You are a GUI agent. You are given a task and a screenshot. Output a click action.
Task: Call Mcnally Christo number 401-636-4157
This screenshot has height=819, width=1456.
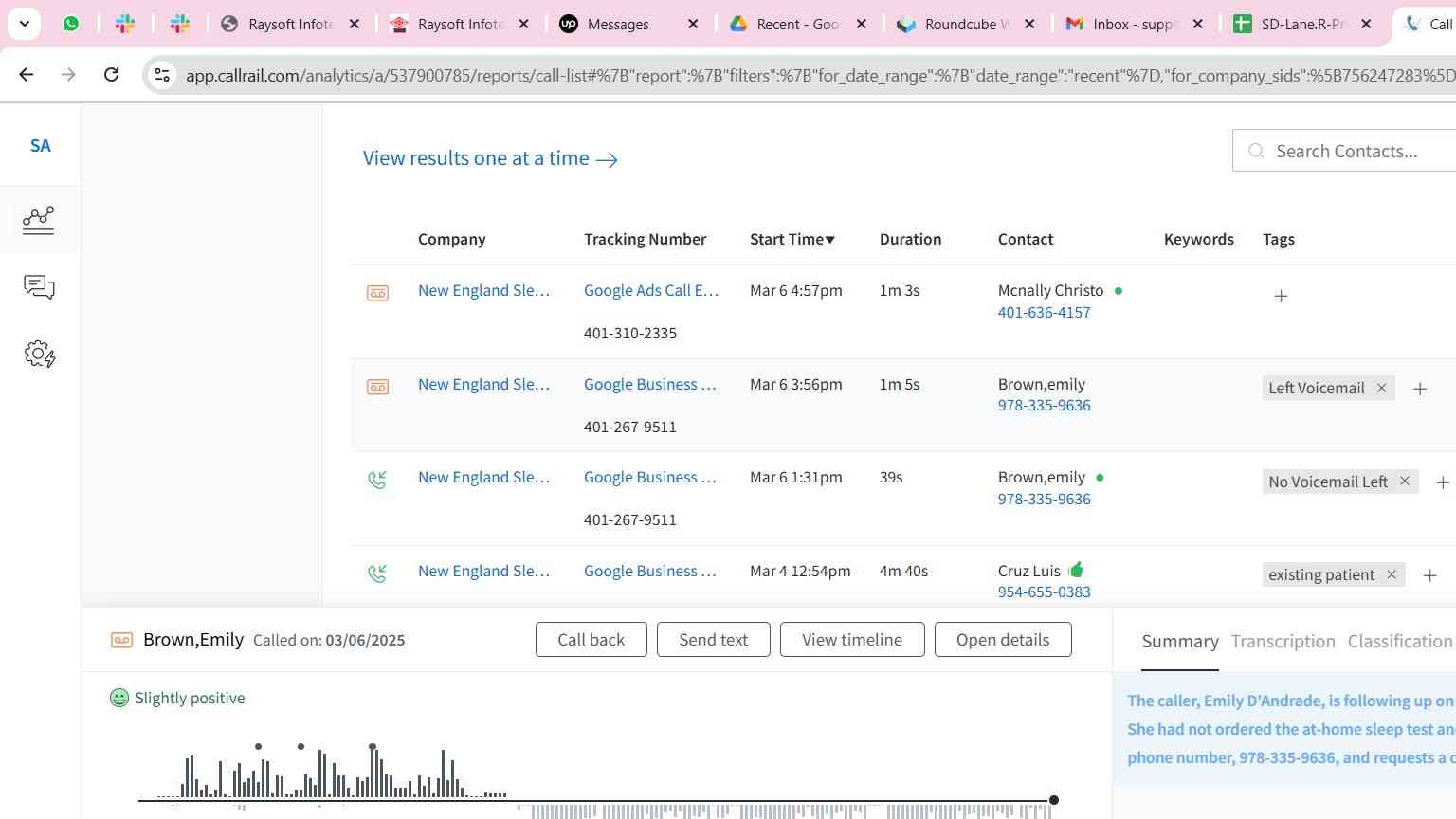point(1044,312)
